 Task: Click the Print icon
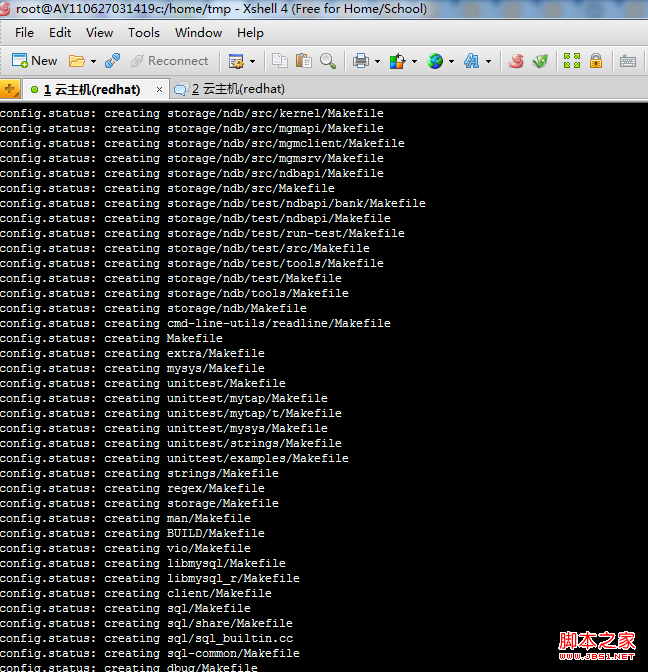[x=360, y=60]
